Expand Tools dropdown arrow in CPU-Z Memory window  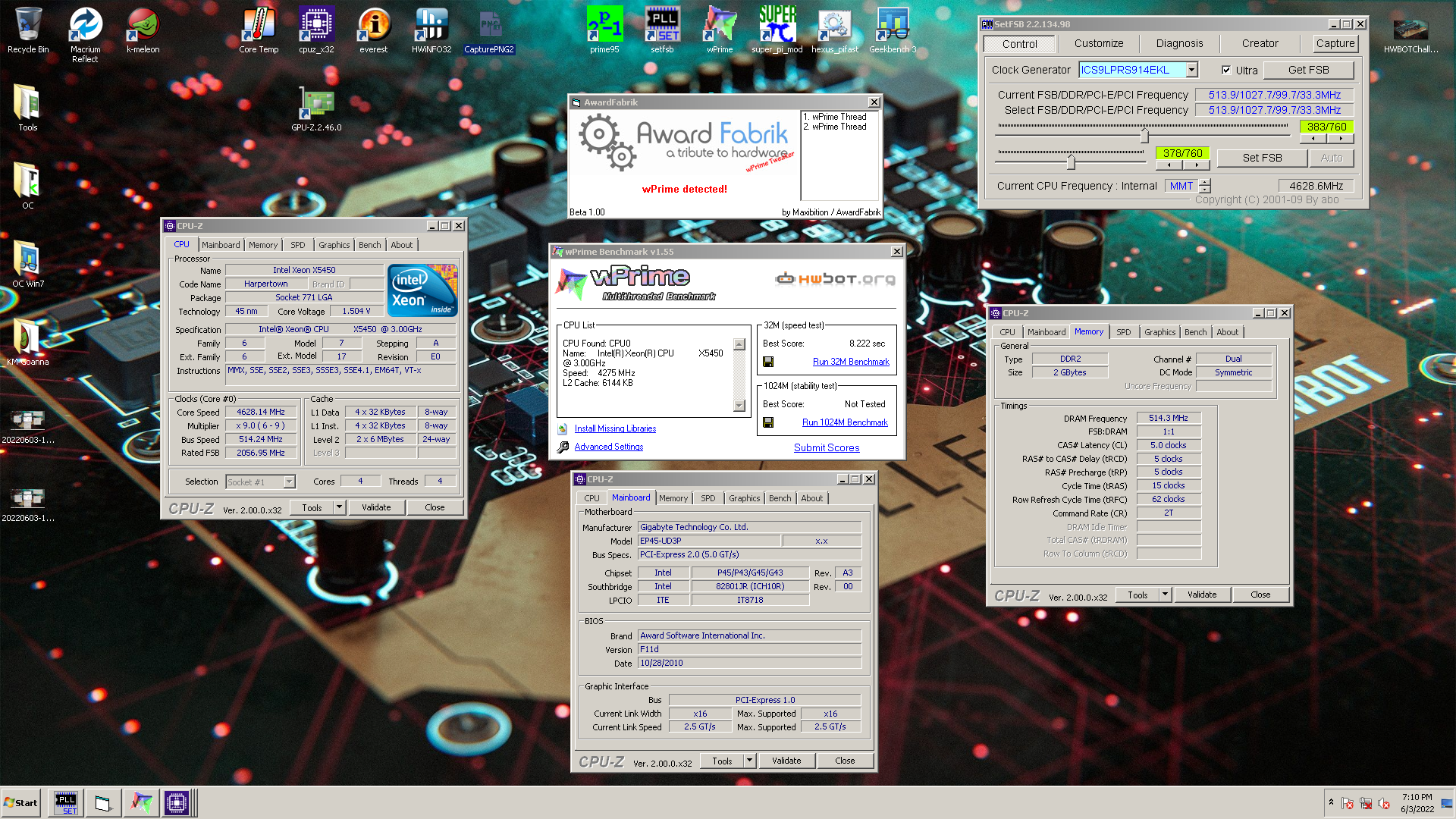(1166, 595)
